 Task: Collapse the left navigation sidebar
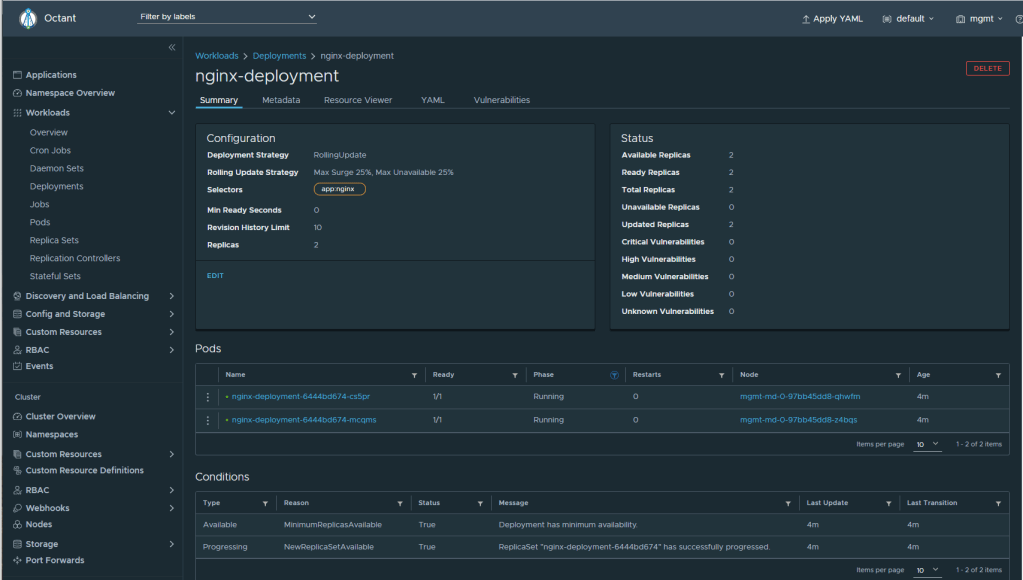pyautogui.click(x=172, y=48)
